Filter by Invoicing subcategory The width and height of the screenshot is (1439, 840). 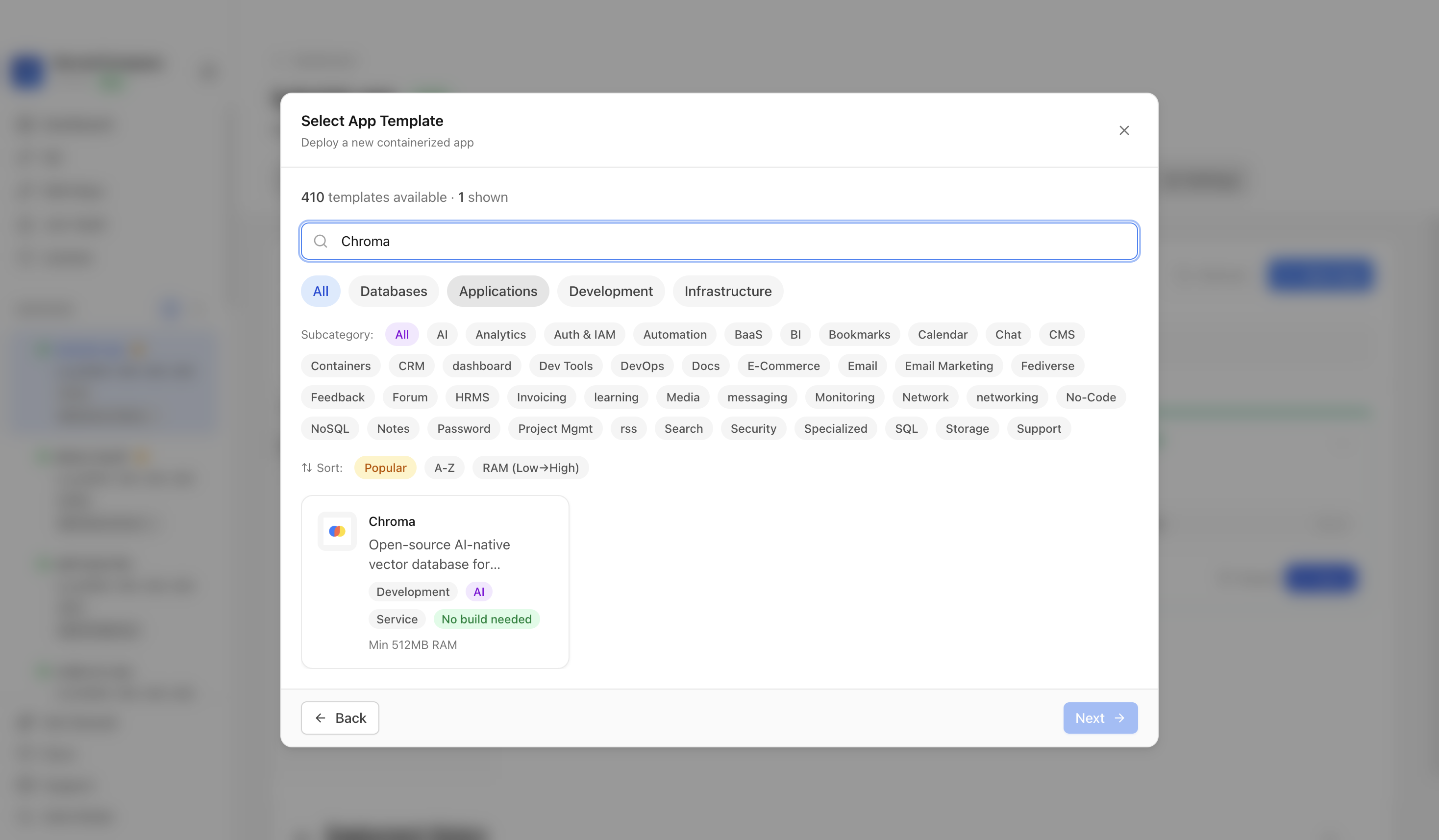point(541,397)
